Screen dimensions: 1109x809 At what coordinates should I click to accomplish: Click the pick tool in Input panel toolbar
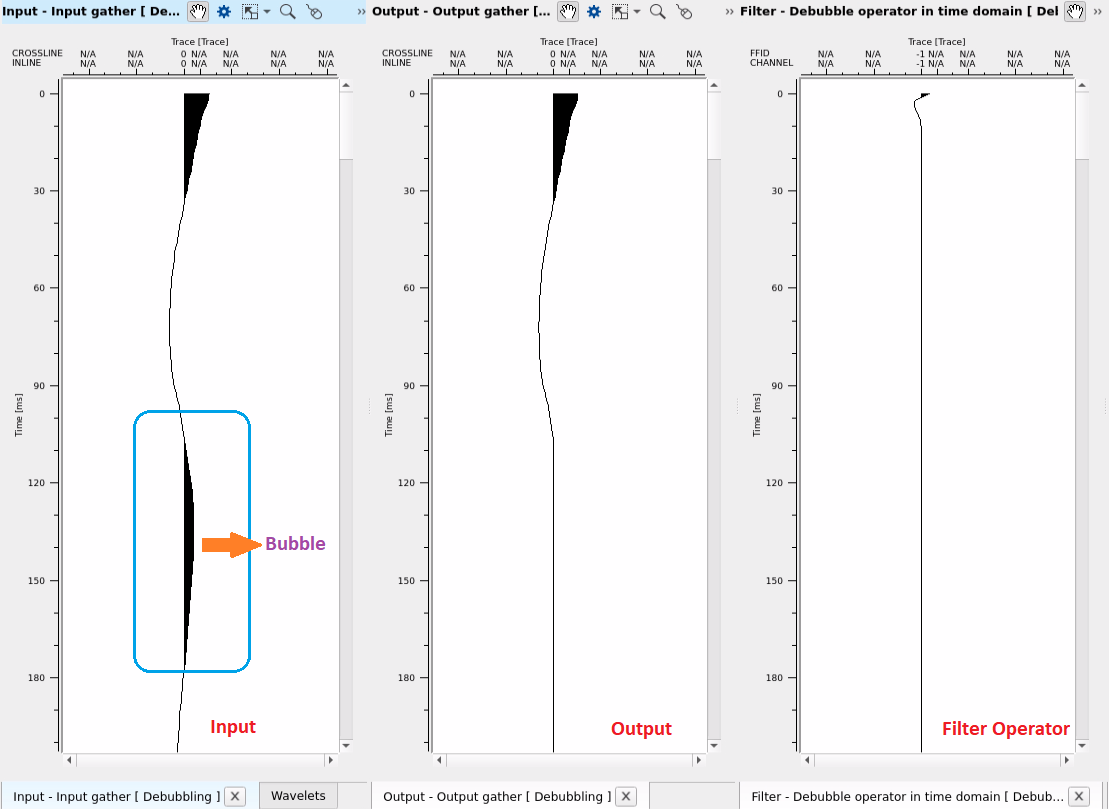point(314,12)
